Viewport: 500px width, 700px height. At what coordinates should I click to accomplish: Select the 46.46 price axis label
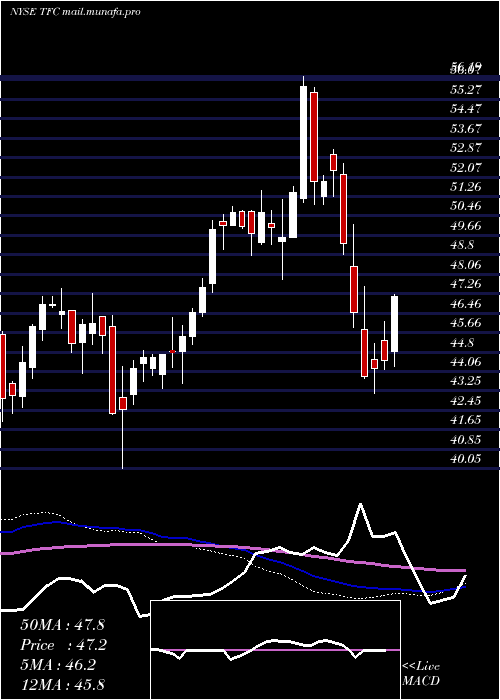466,304
